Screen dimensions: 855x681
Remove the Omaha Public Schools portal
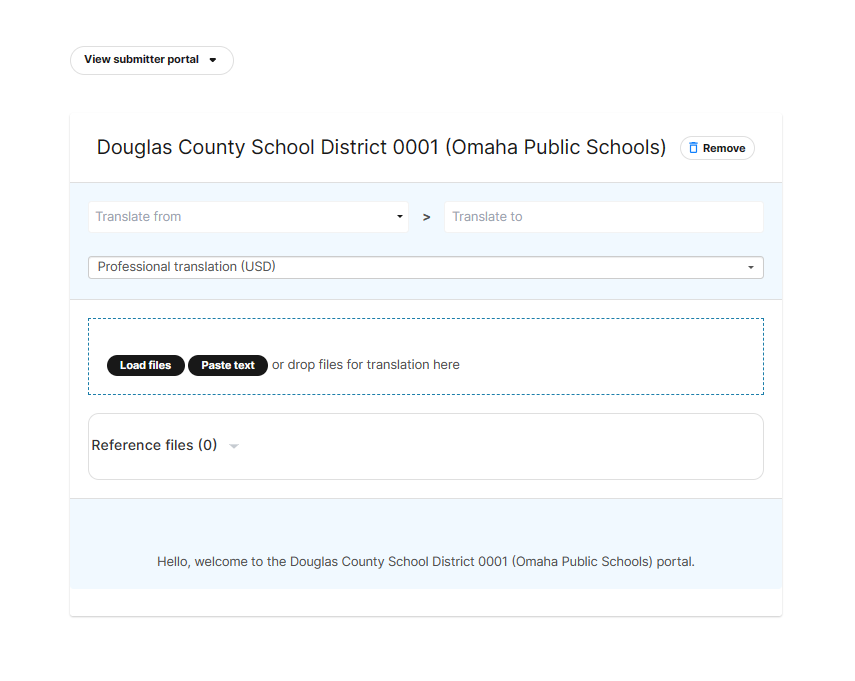tap(717, 148)
